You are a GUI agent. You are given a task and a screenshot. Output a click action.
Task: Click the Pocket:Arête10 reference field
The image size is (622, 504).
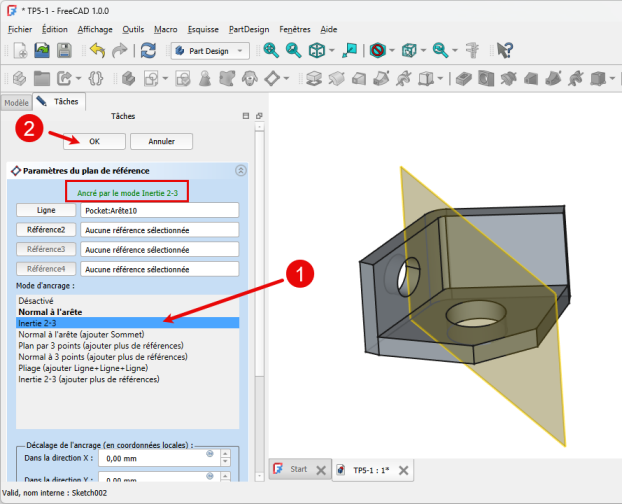click(160, 210)
